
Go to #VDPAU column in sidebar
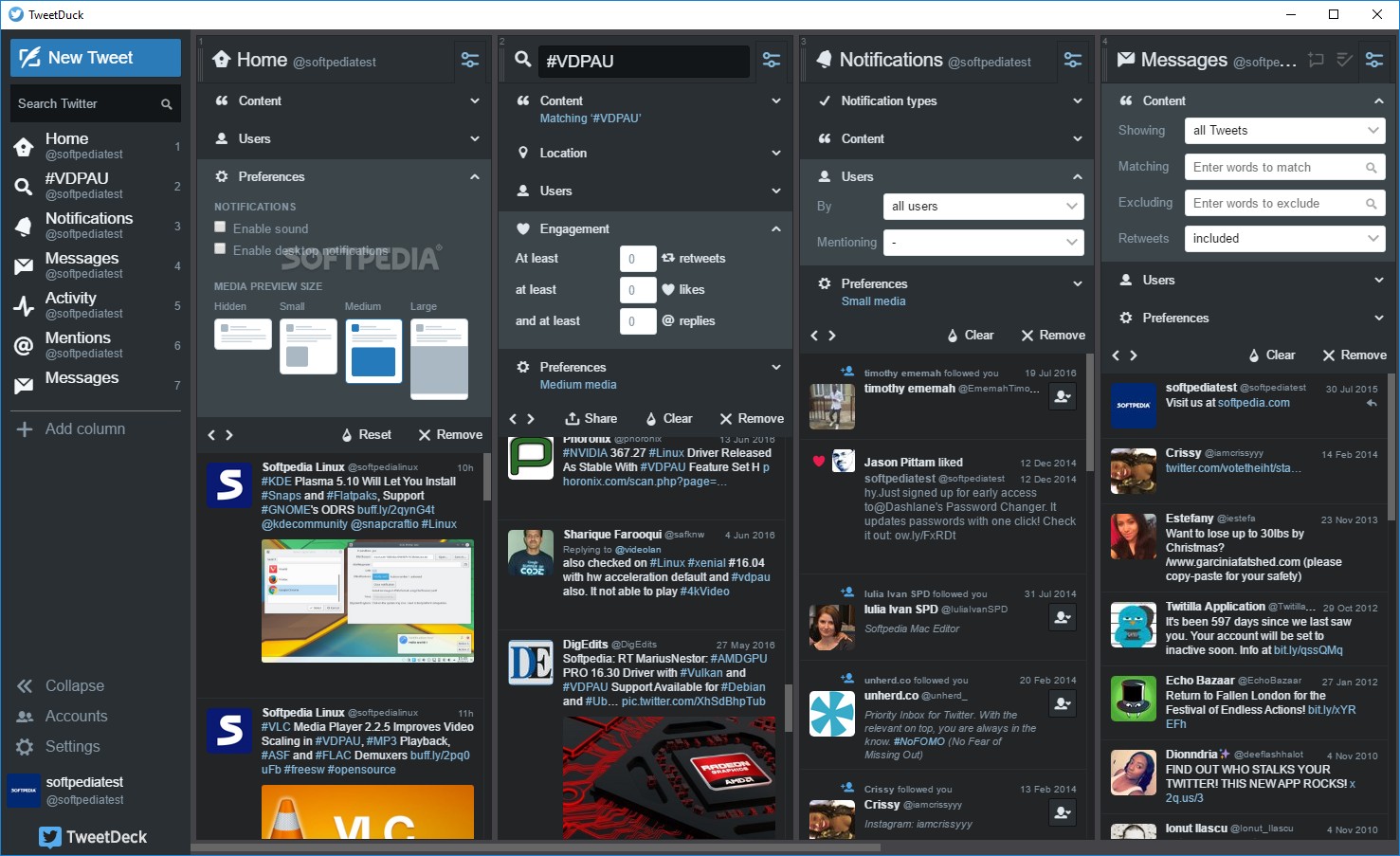click(x=95, y=186)
